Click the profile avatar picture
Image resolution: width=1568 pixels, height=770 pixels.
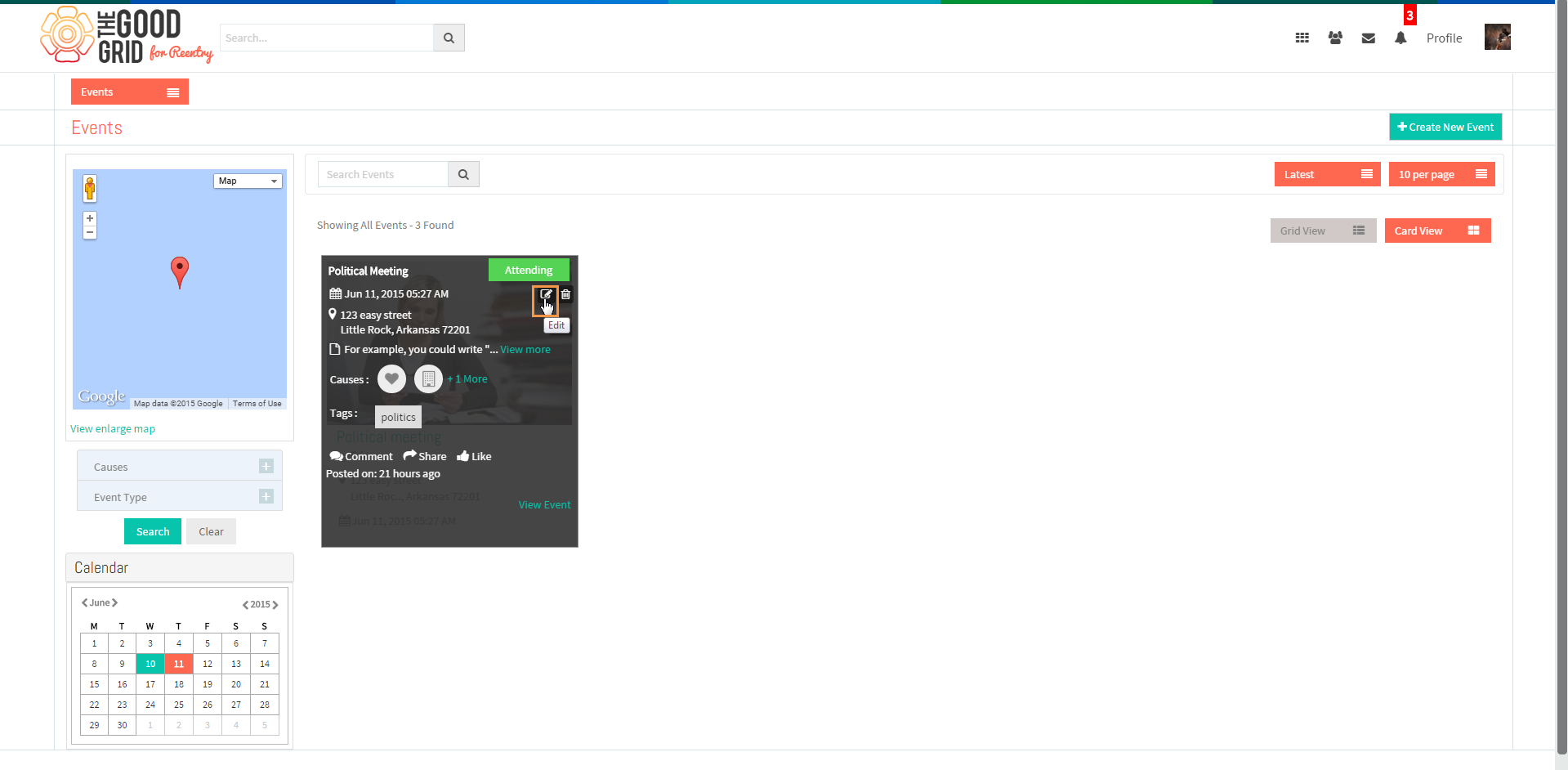tap(1498, 37)
